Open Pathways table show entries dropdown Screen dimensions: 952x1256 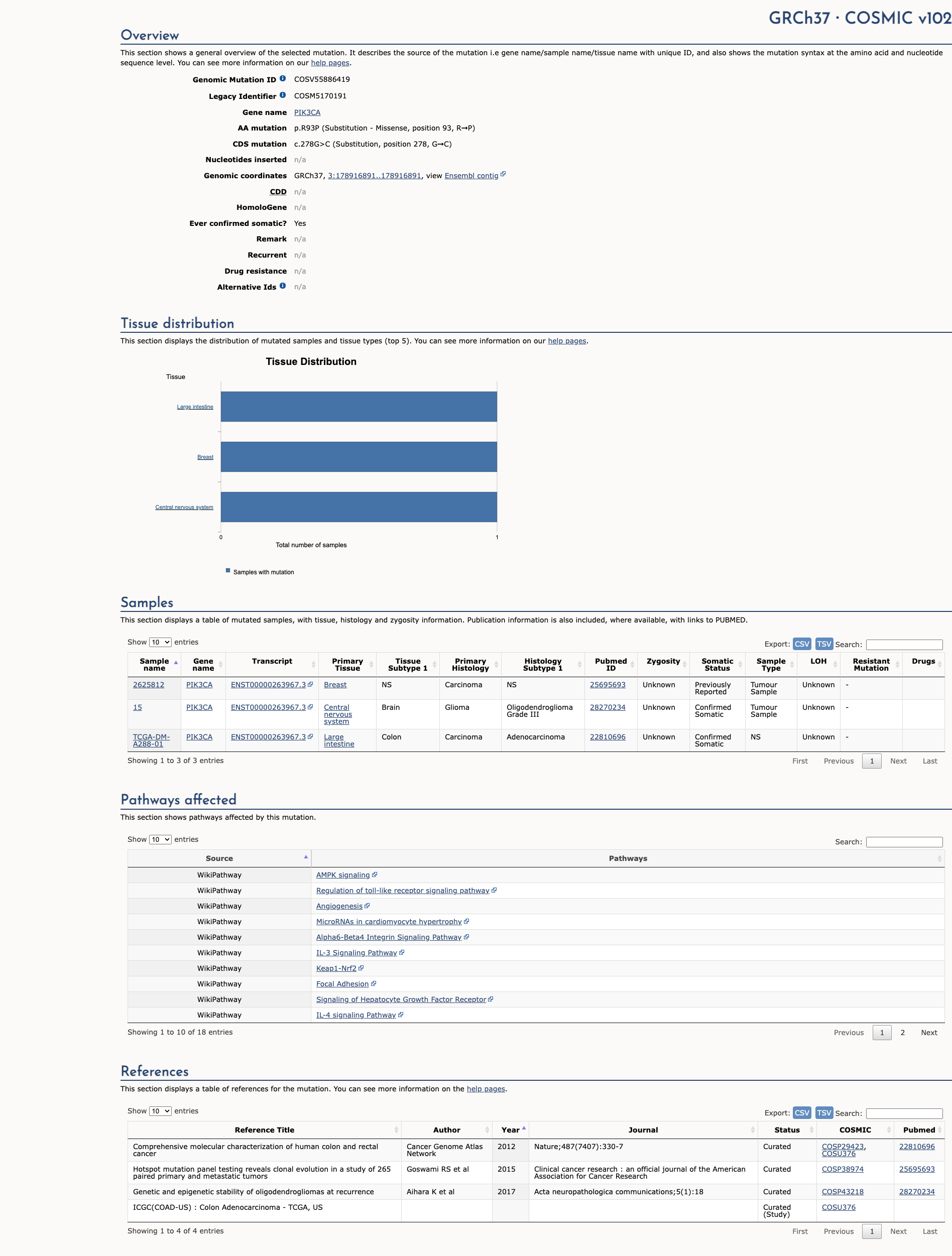coord(160,839)
